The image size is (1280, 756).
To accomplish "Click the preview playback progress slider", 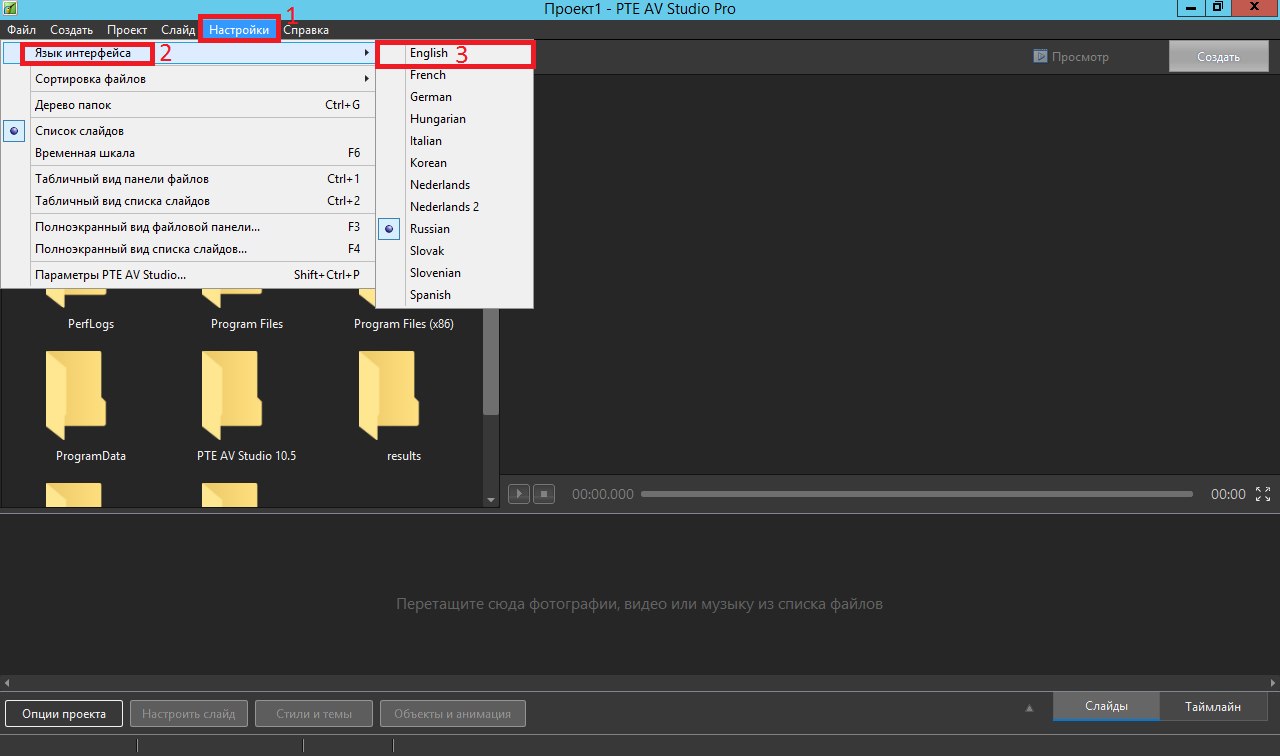I will pyautogui.click(x=917, y=494).
